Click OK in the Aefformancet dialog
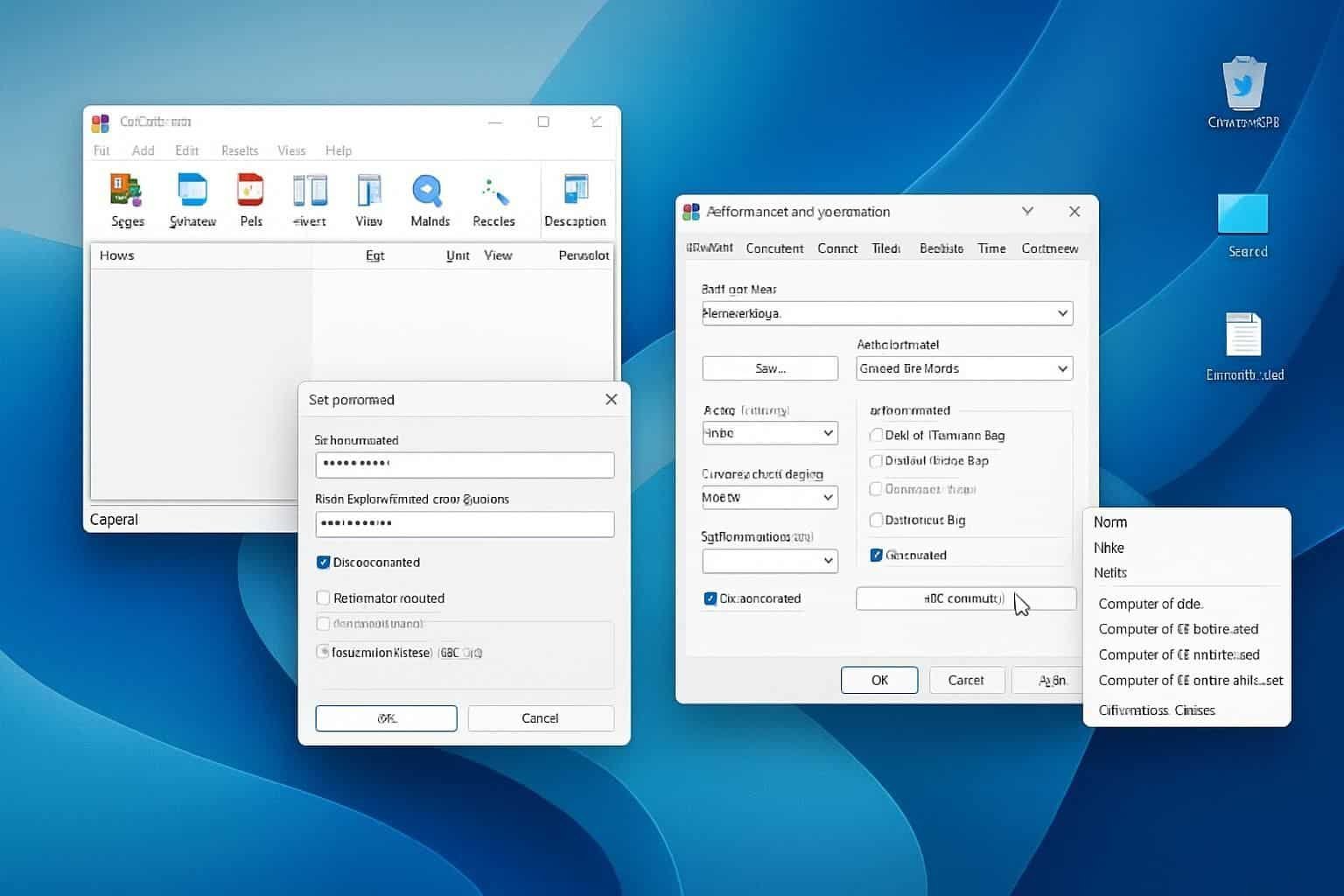1344x896 pixels. tap(879, 680)
